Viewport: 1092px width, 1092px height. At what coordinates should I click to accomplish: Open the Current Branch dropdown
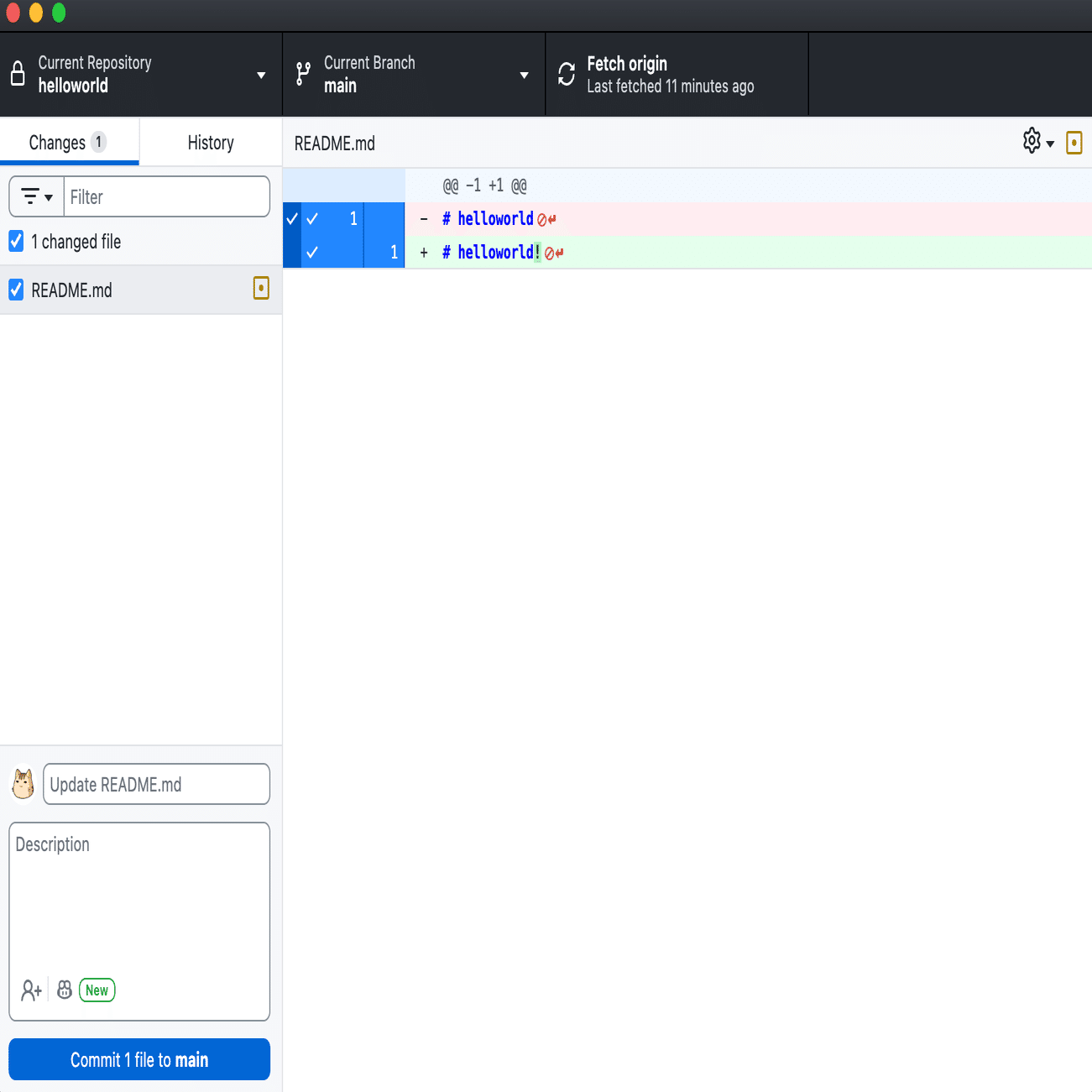524,74
